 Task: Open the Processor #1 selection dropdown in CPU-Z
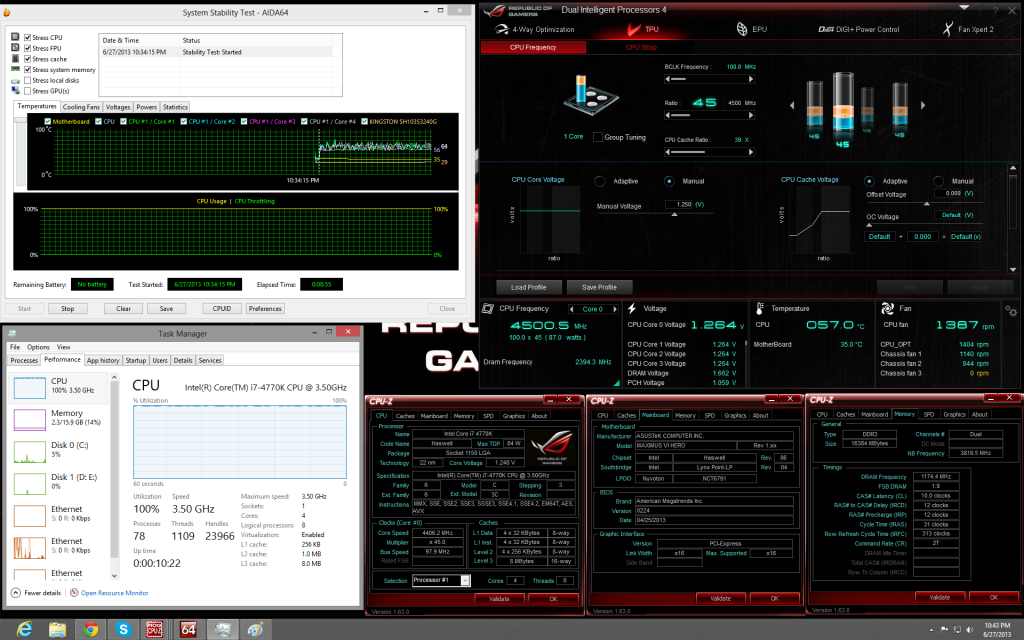tap(441, 580)
